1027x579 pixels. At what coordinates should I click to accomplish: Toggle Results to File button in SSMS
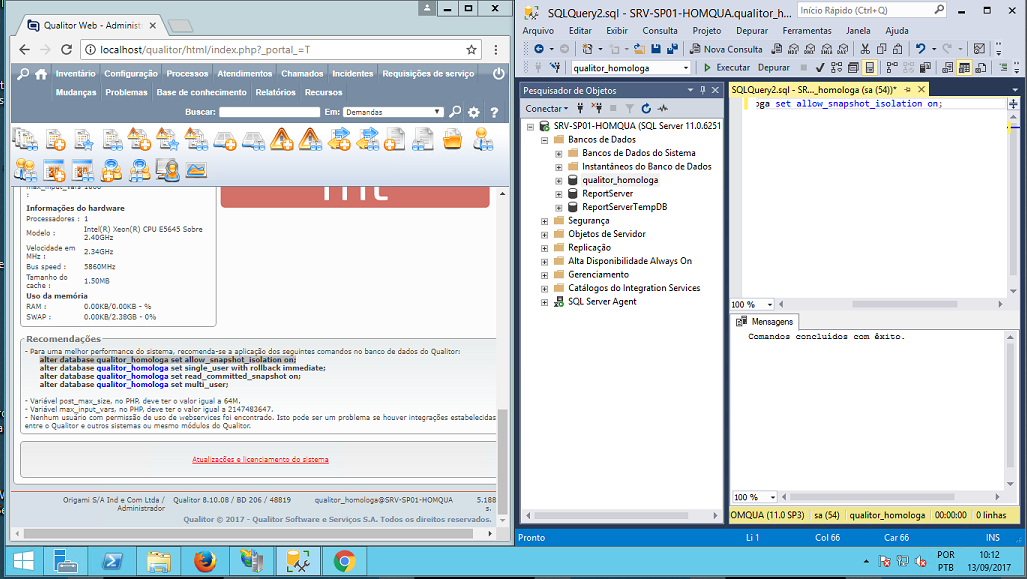pyautogui.click(x=980, y=67)
